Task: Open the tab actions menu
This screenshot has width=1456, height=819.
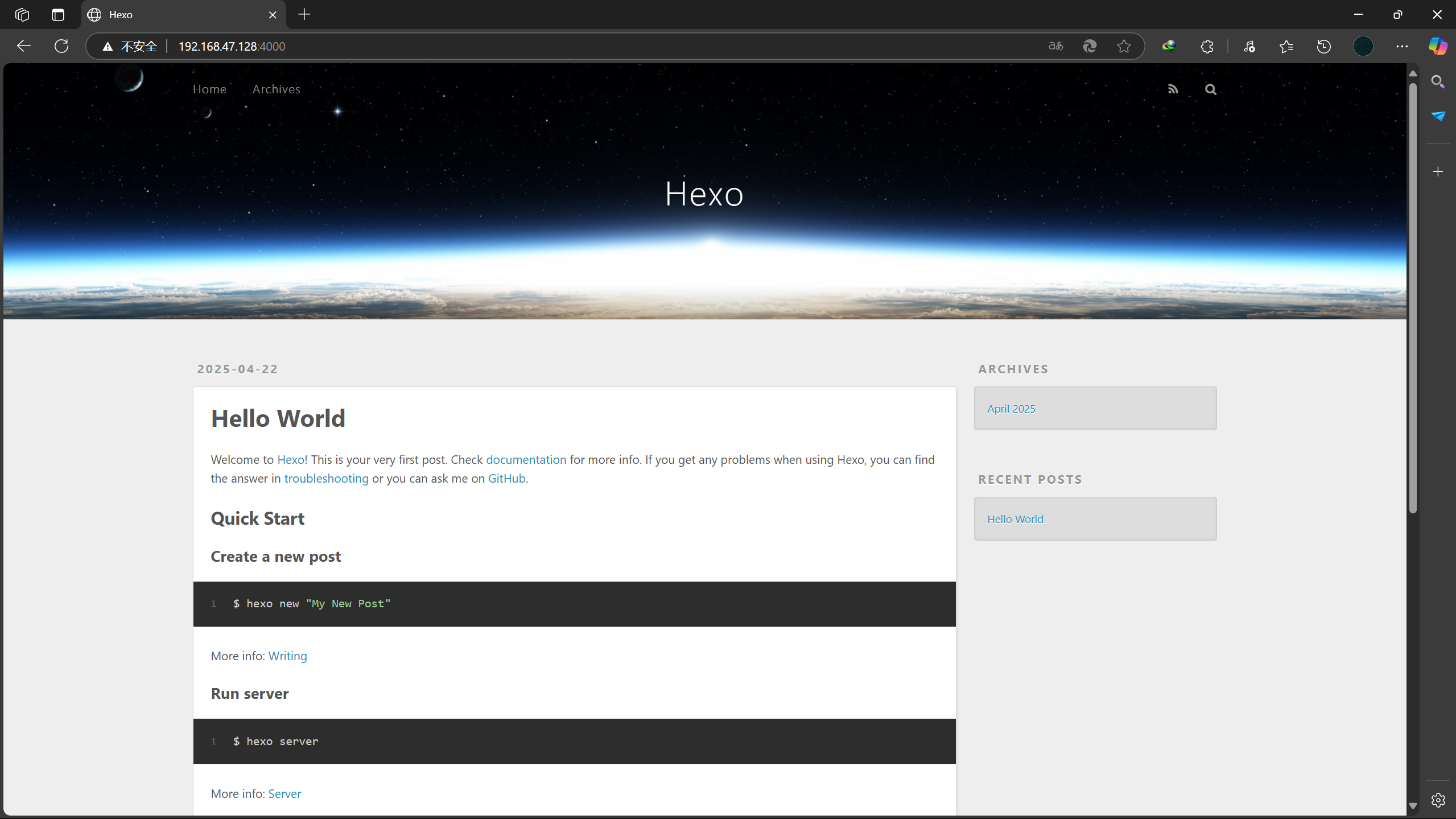Action: 58,15
